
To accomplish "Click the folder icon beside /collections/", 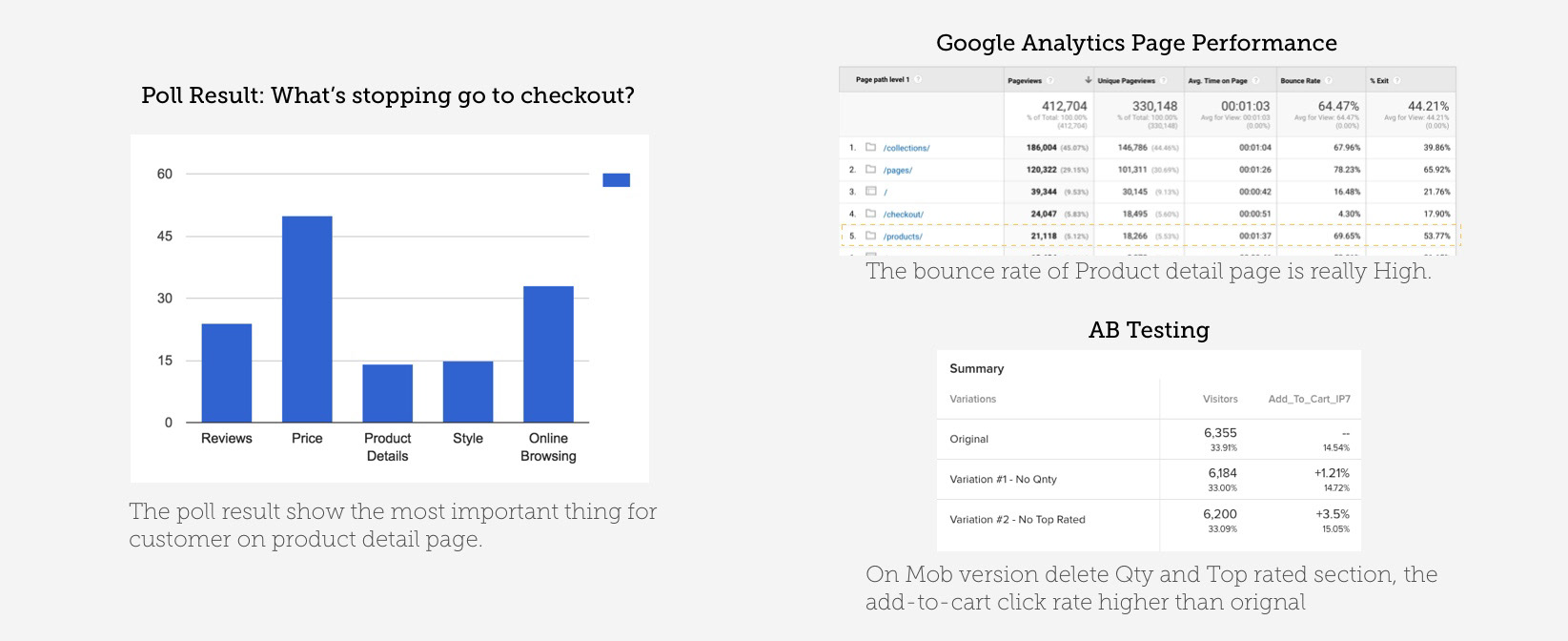I will click(x=870, y=148).
